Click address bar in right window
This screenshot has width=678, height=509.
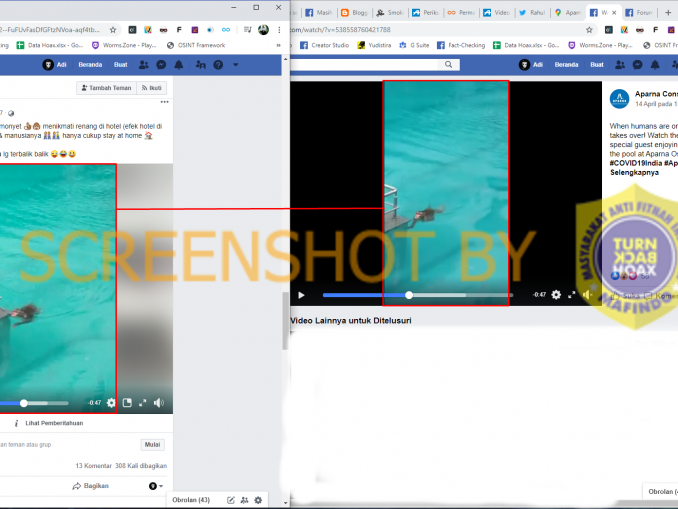tap(435, 30)
